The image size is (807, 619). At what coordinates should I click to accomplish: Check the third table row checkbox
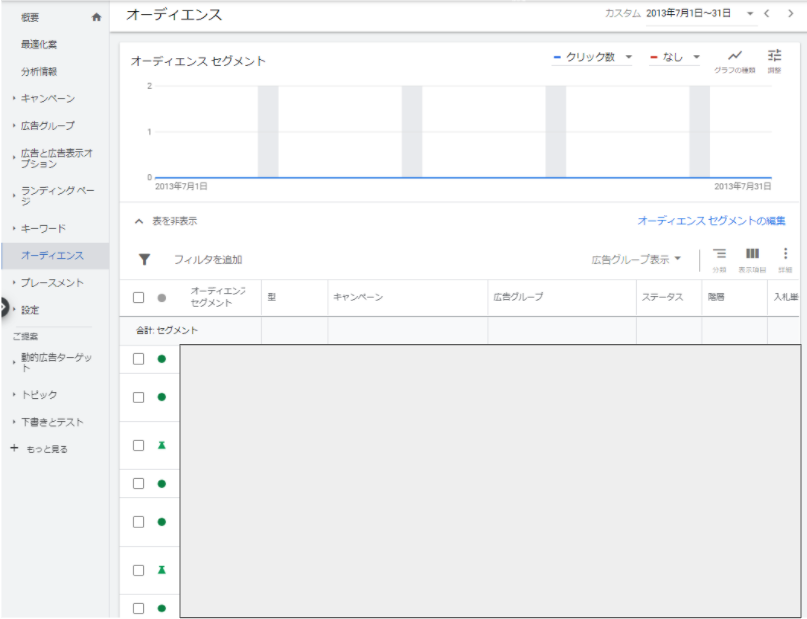click(x=139, y=446)
